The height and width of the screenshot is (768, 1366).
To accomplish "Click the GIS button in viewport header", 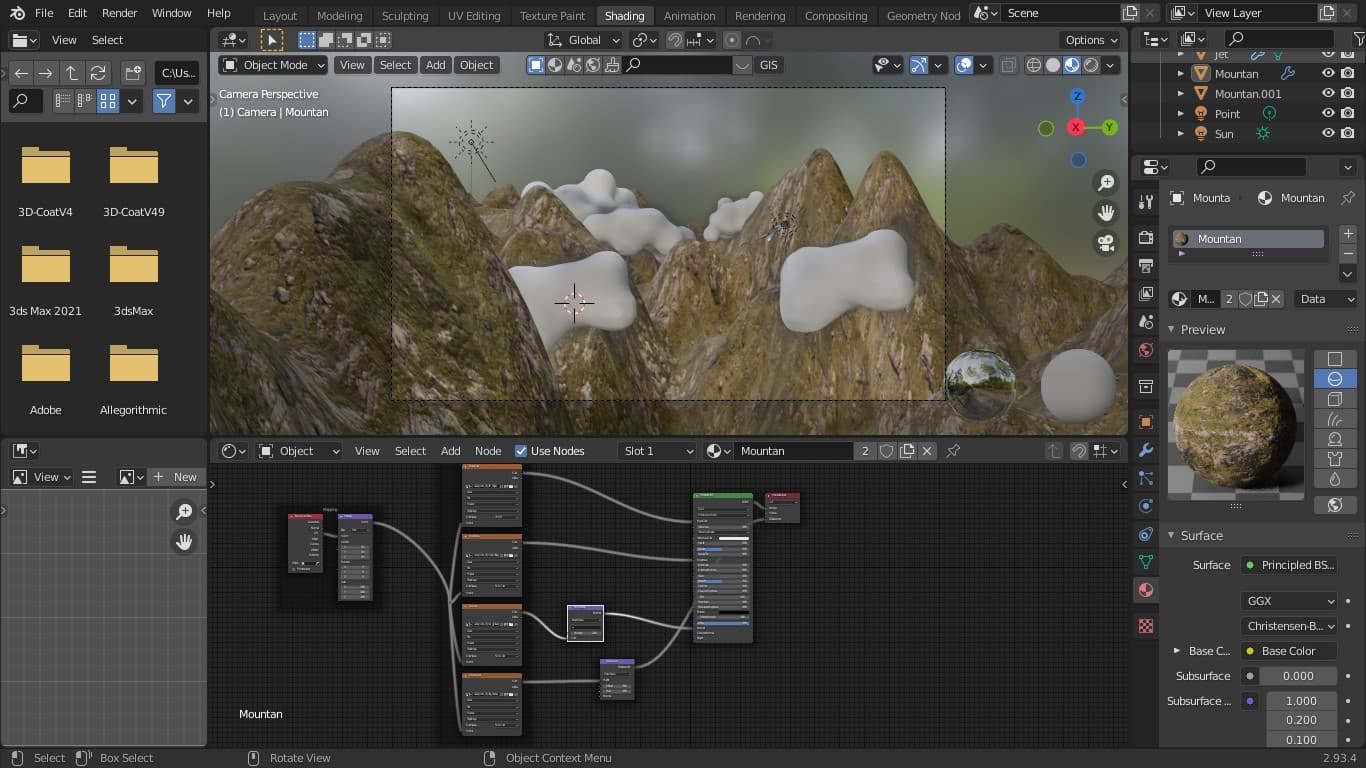I will pos(768,65).
